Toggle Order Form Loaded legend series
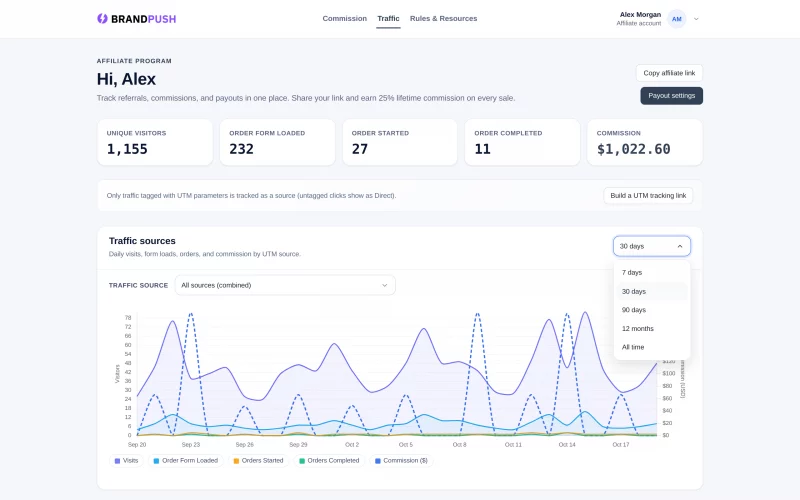The width and height of the screenshot is (800, 500). click(x=186, y=461)
